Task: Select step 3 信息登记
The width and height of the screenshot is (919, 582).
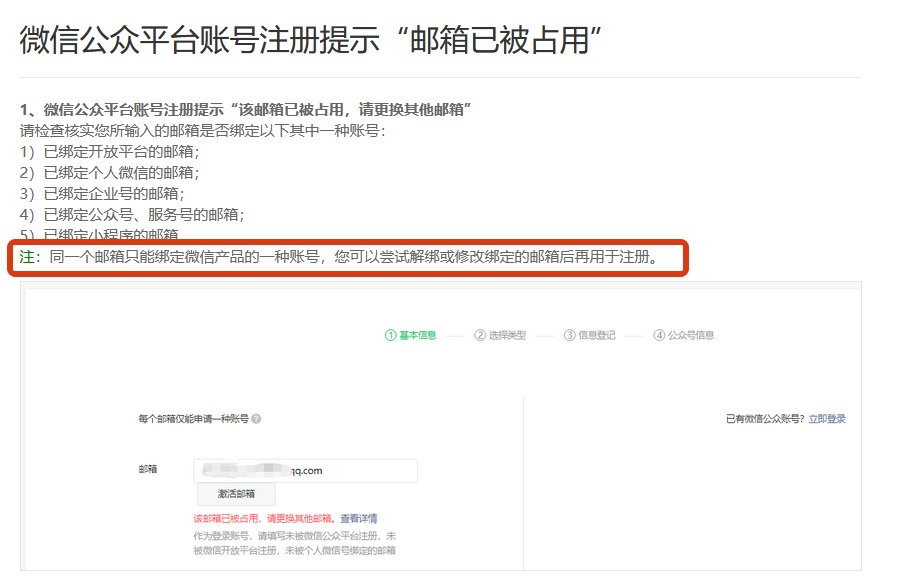Action: pos(590,335)
